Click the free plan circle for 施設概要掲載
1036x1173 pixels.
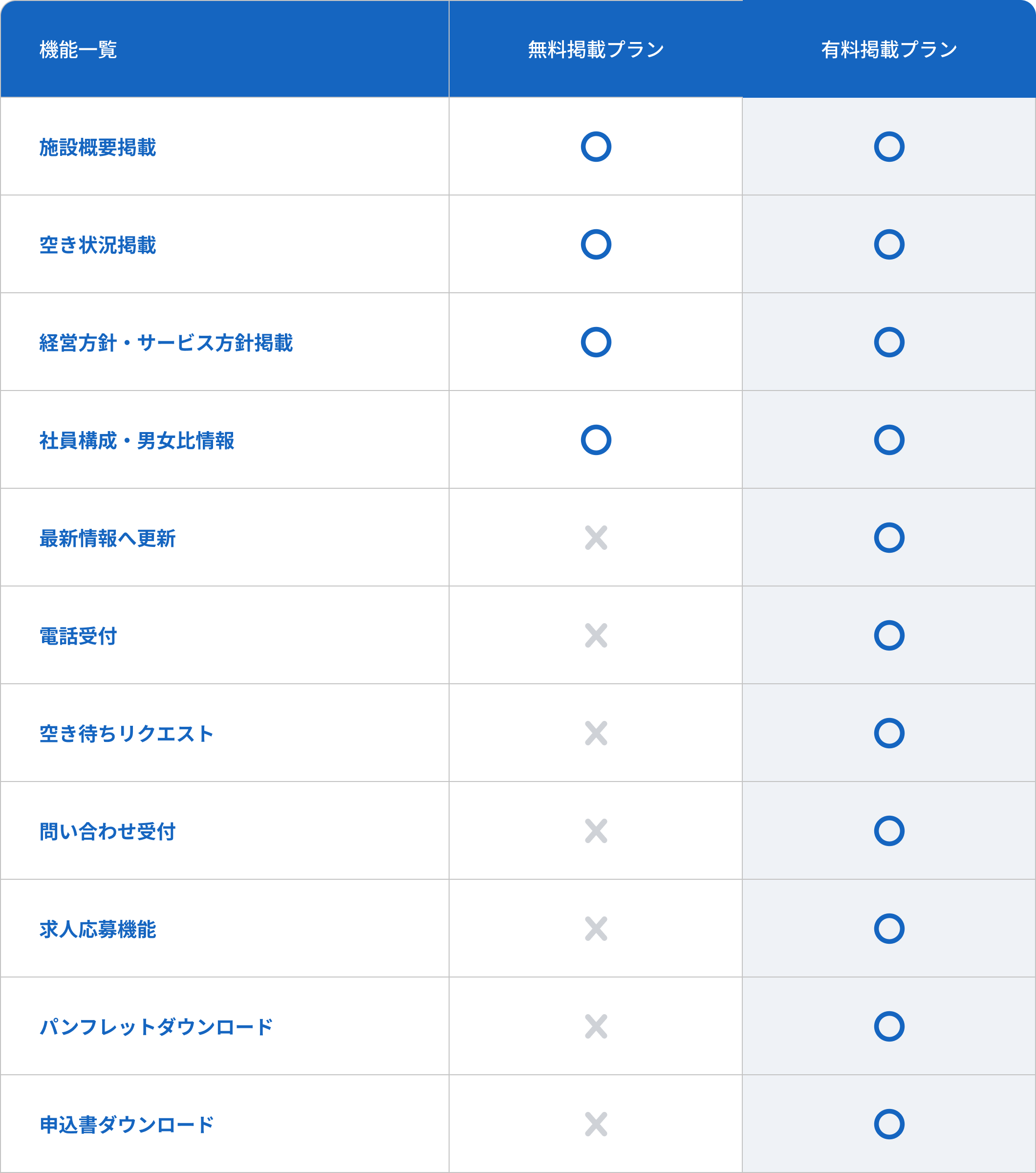tap(595, 147)
